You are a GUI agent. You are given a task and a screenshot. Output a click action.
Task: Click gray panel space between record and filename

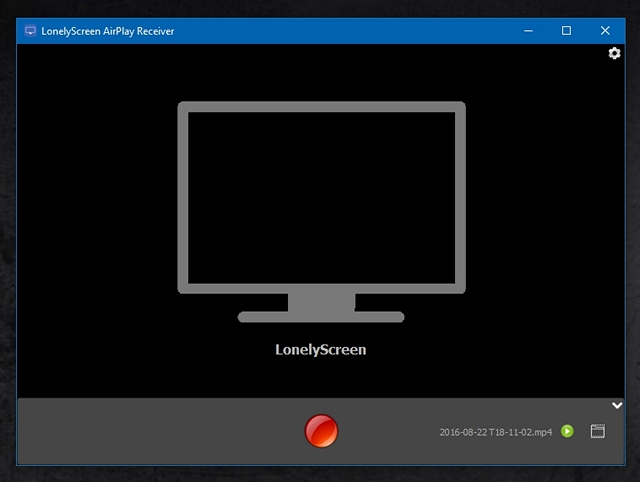[385, 431]
